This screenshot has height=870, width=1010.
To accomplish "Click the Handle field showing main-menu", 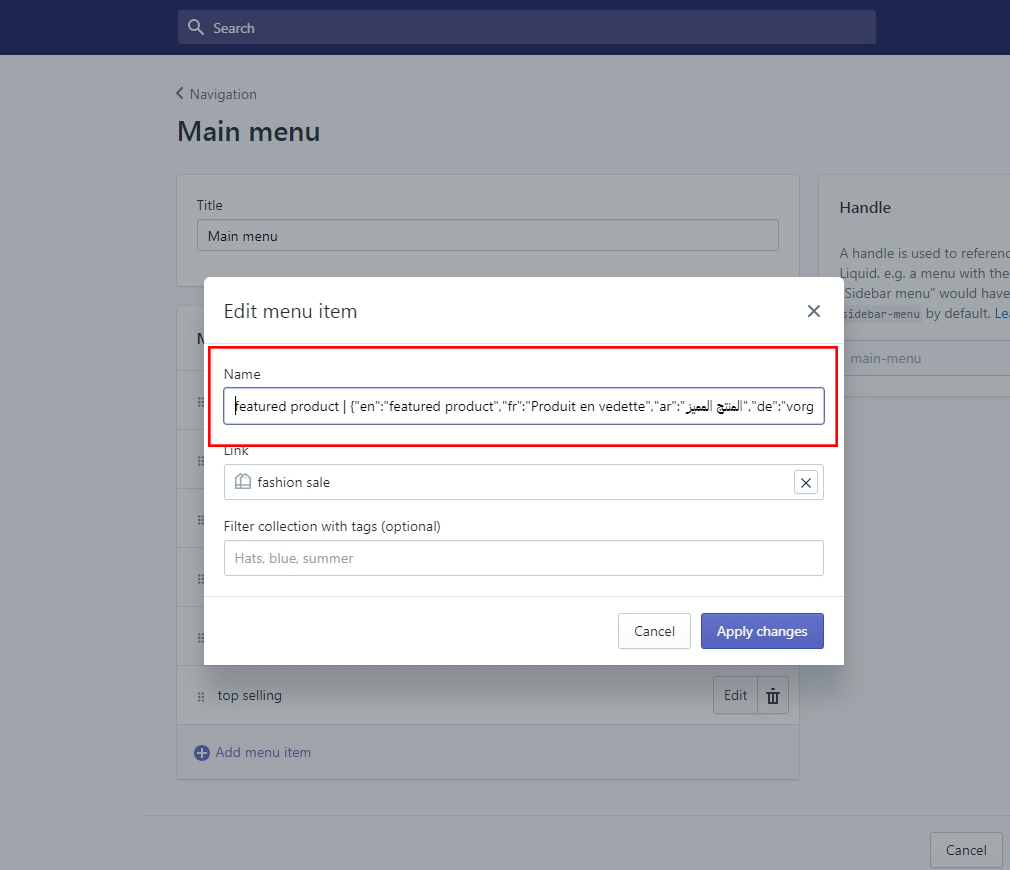I will [925, 358].
